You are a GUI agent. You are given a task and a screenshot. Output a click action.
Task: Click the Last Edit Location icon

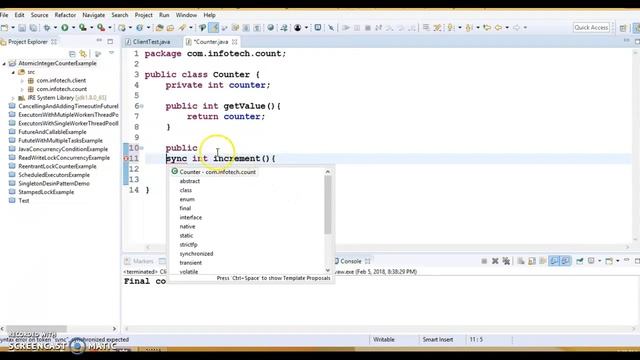point(487,28)
